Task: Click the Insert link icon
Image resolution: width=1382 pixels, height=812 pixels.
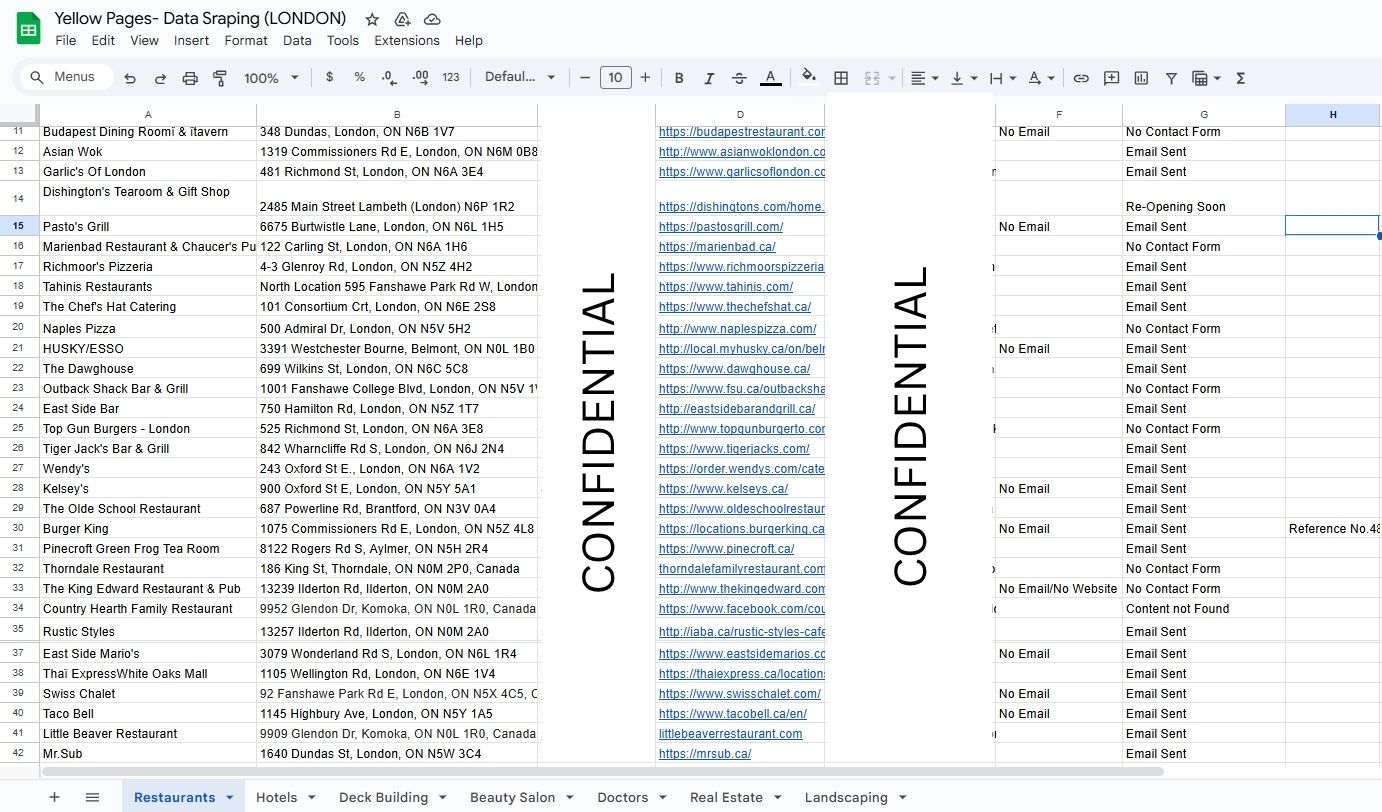Action: pos(1081,78)
